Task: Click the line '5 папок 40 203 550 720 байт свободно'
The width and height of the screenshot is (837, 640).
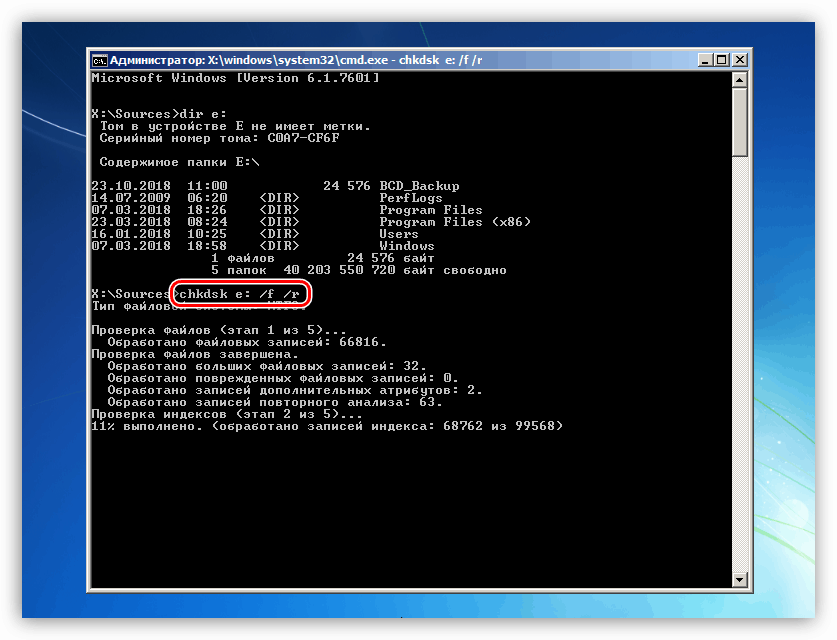Action: (x=359, y=270)
